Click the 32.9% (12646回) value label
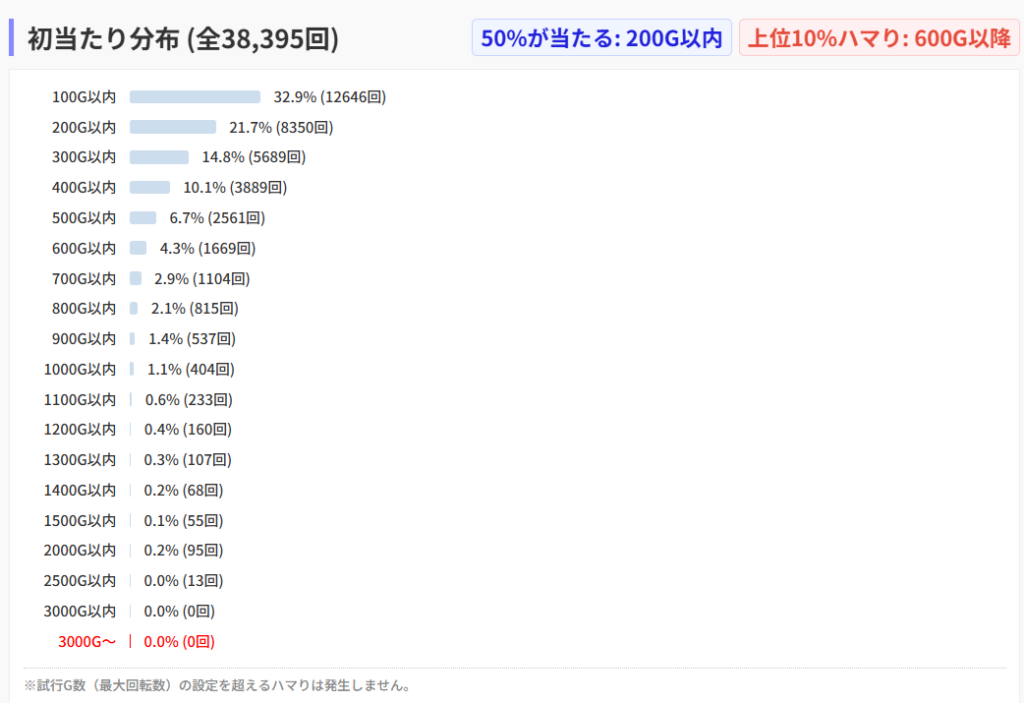 coord(329,97)
